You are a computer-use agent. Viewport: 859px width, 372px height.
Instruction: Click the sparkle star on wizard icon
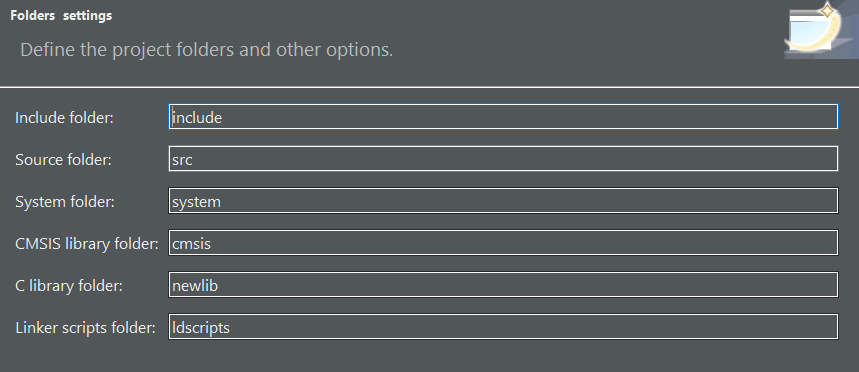pyautogui.click(x=827, y=10)
